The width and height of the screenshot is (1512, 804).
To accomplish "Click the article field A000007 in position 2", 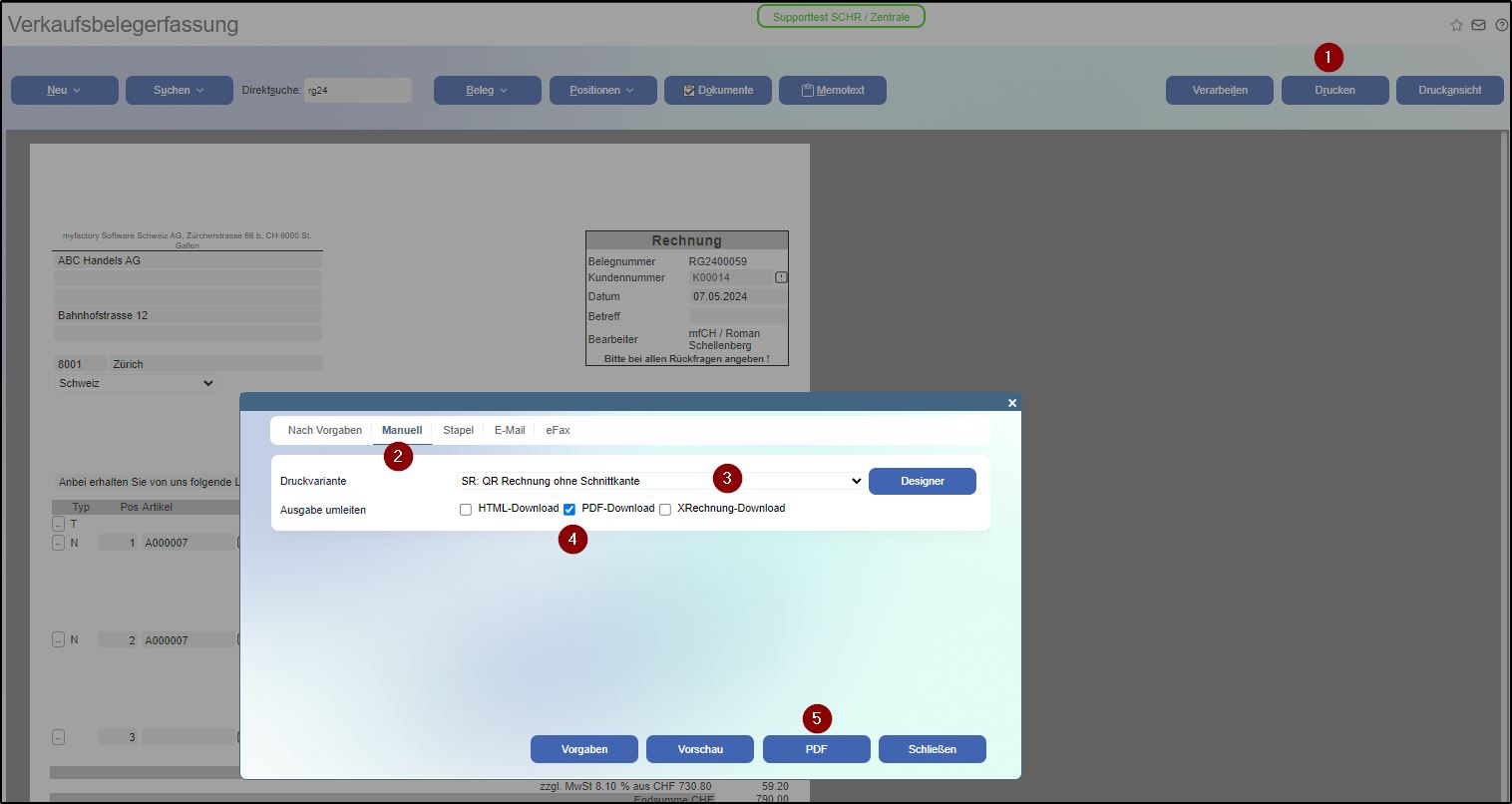I will [x=188, y=640].
